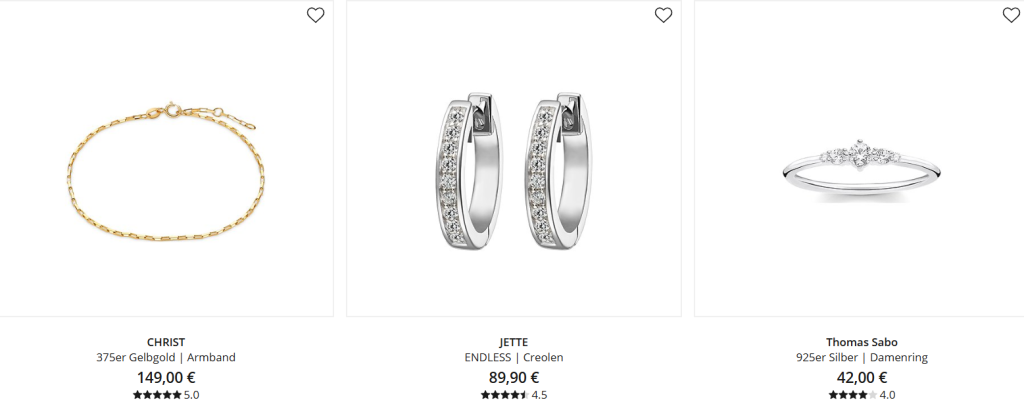
Task: Click the left earring in JETTE image
Action: pos(470,171)
